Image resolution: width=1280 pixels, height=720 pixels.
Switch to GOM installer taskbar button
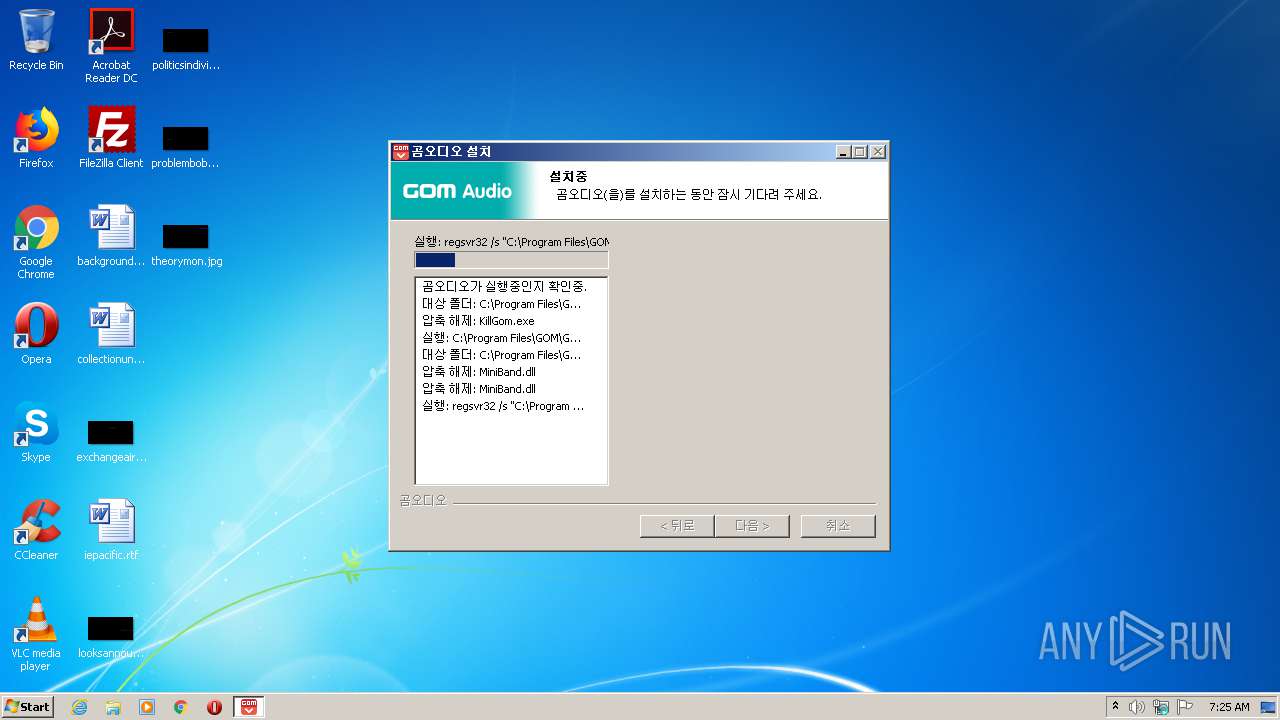point(249,707)
